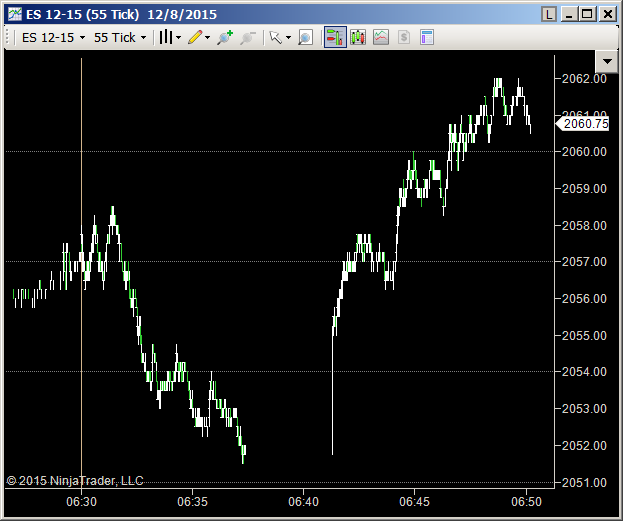This screenshot has height=521, width=623.
Task: Select the arrow cursor tool
Action: pos(275,37)
